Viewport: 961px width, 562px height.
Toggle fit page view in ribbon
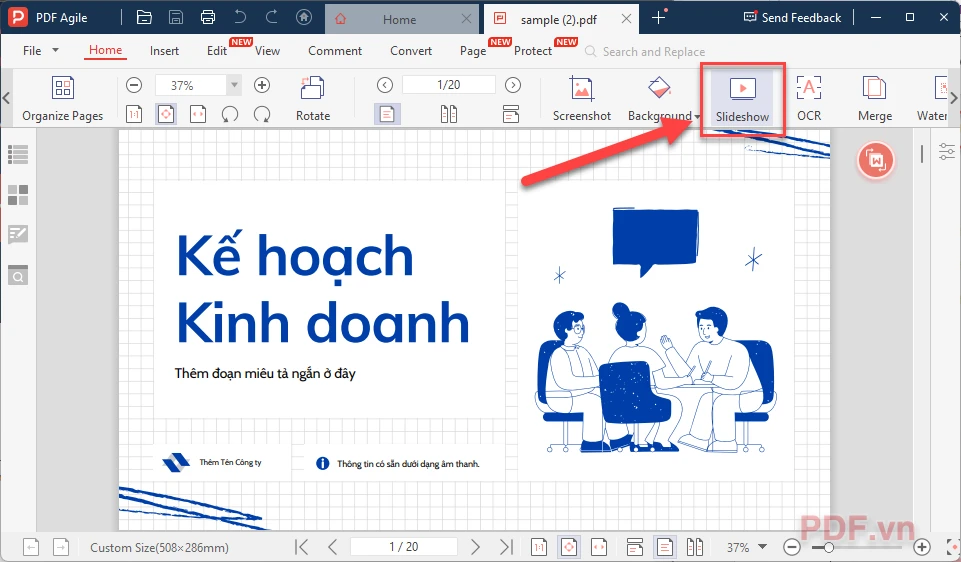coord(166,114)
